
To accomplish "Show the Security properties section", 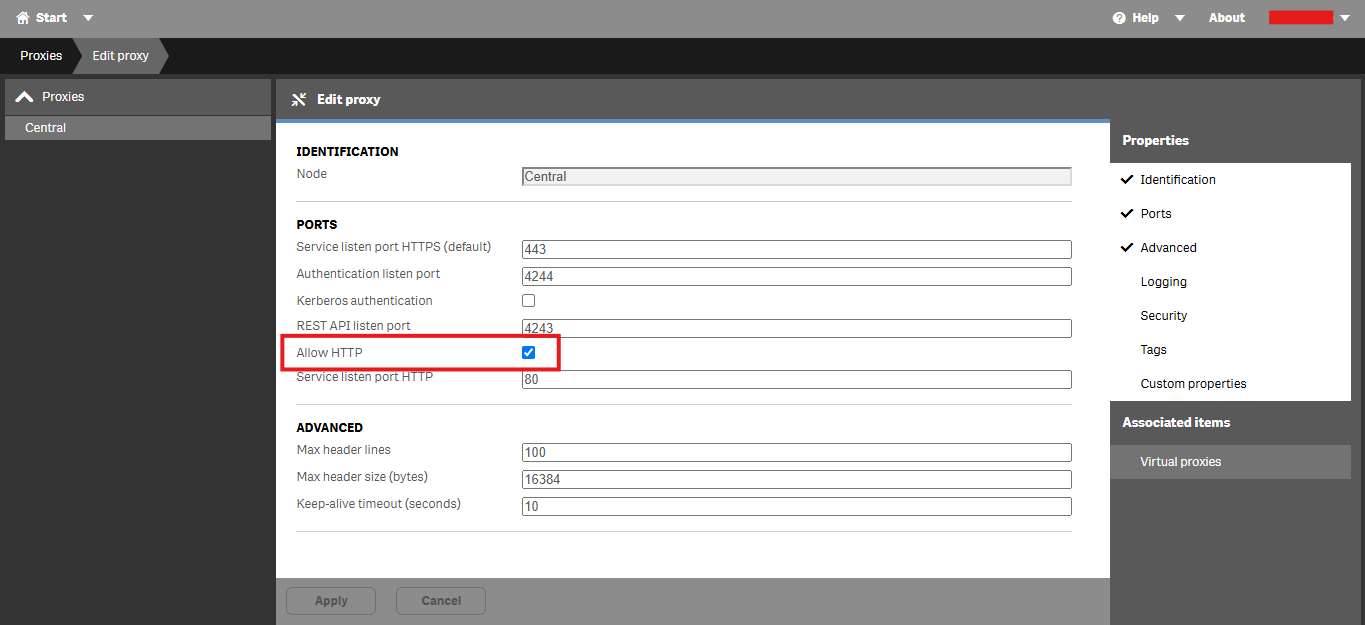I will [1163, 316].
